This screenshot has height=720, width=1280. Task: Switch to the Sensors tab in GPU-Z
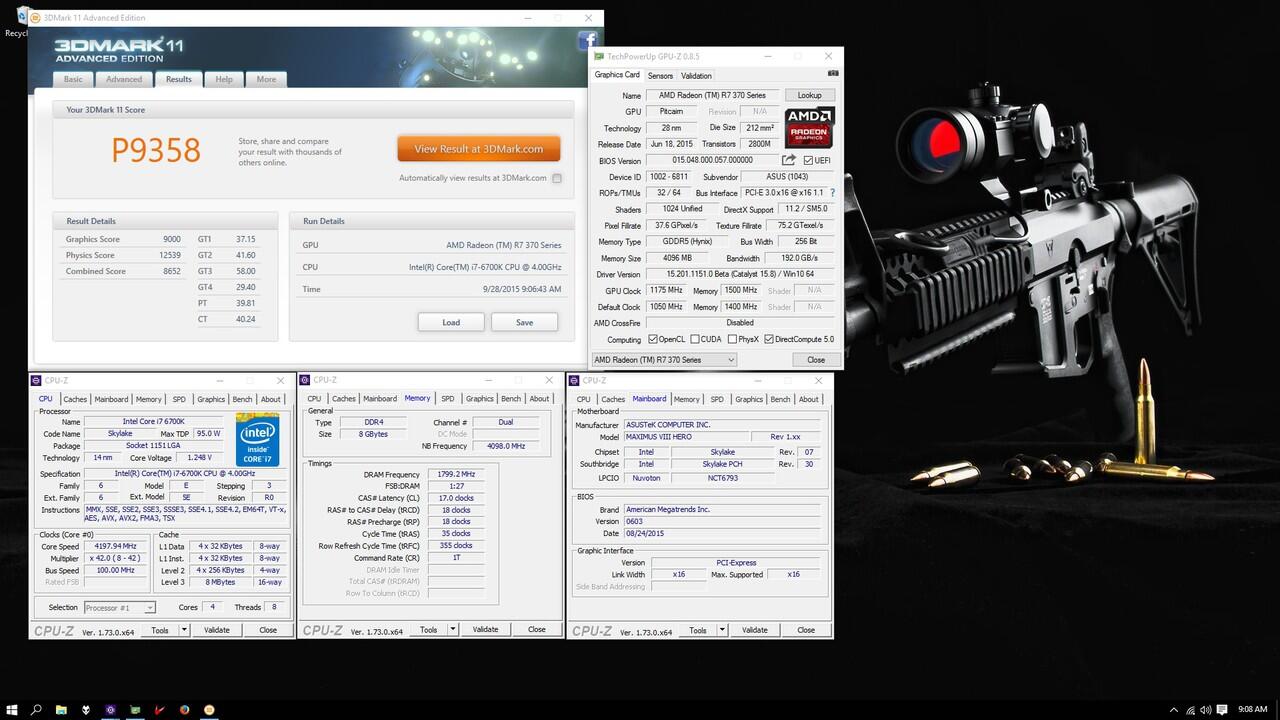coord(660,76)
